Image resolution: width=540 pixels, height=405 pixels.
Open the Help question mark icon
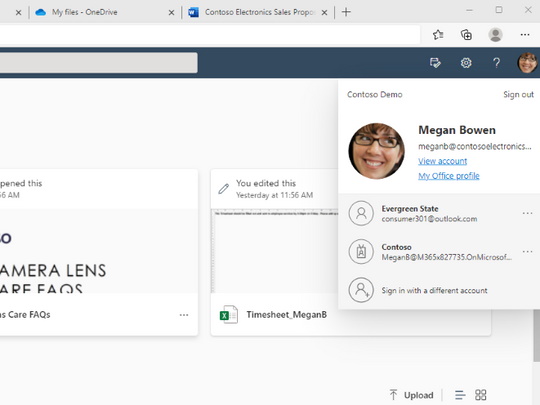pos(496,63)
